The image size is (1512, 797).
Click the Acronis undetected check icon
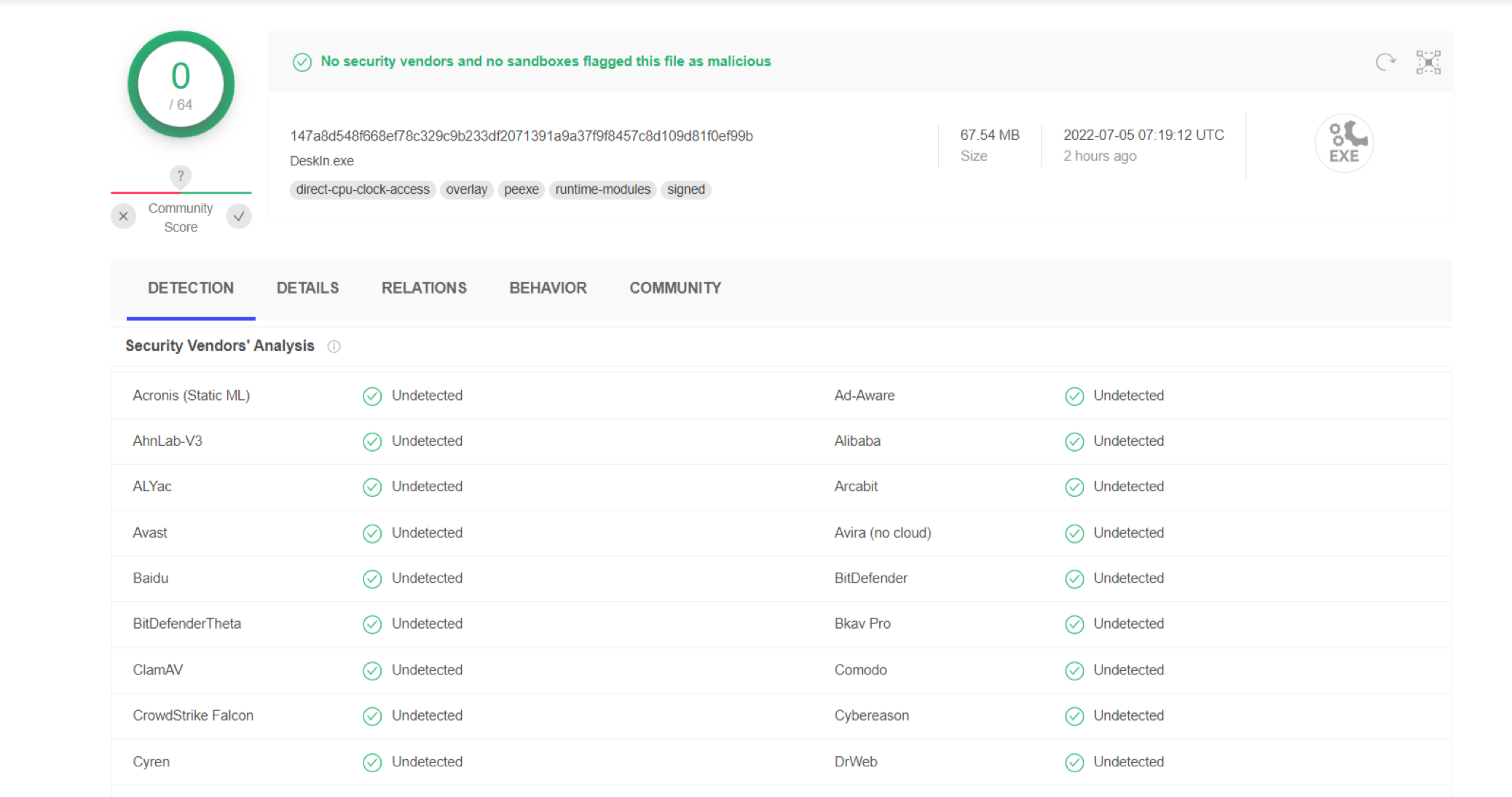pyautogui.click(x=372, y=396)
